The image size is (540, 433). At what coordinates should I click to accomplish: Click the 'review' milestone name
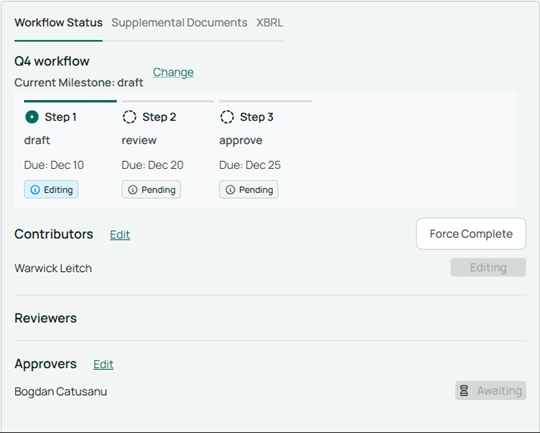[139, 140]
